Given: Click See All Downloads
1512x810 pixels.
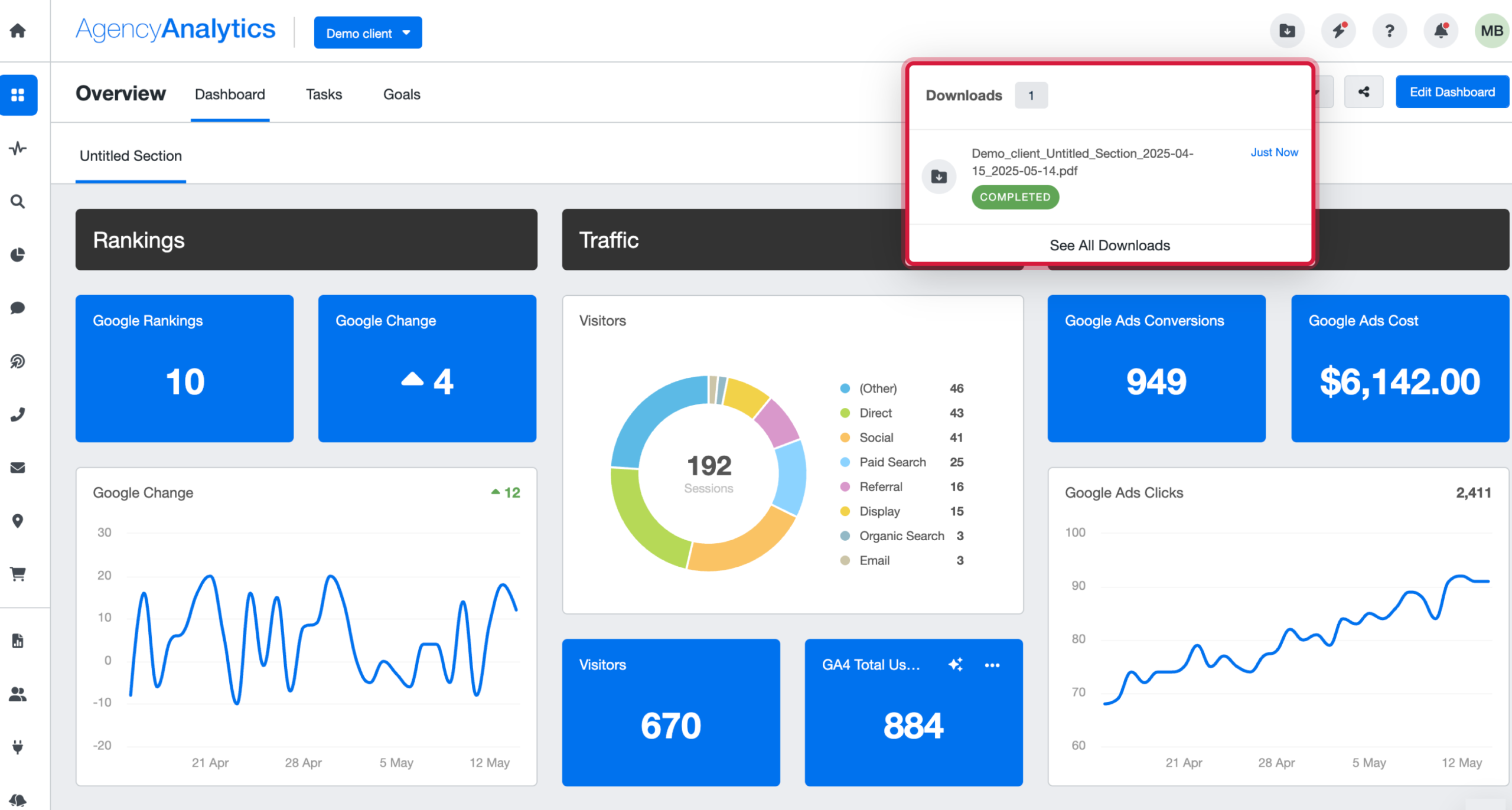Looking at the screenshot, I should coord(1109,244).
